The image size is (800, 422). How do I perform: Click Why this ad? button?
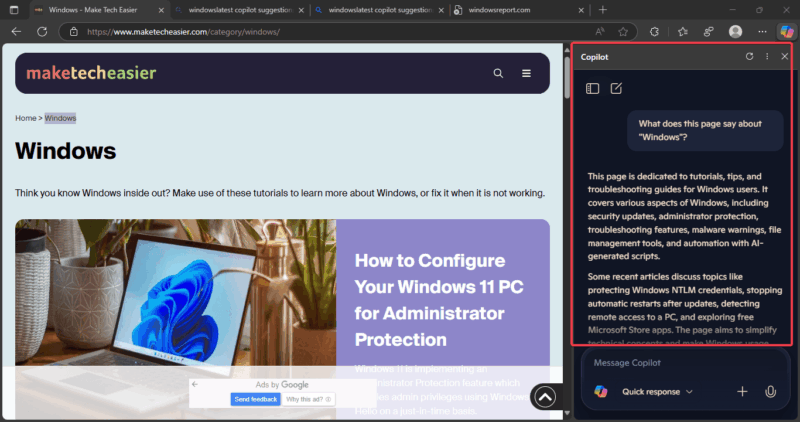point(308,399)
